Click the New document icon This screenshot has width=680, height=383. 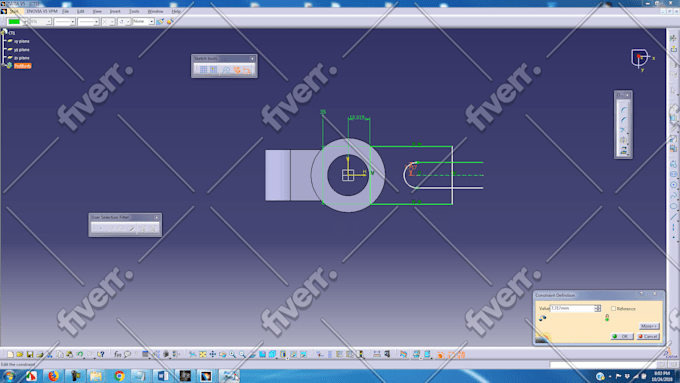10,354
